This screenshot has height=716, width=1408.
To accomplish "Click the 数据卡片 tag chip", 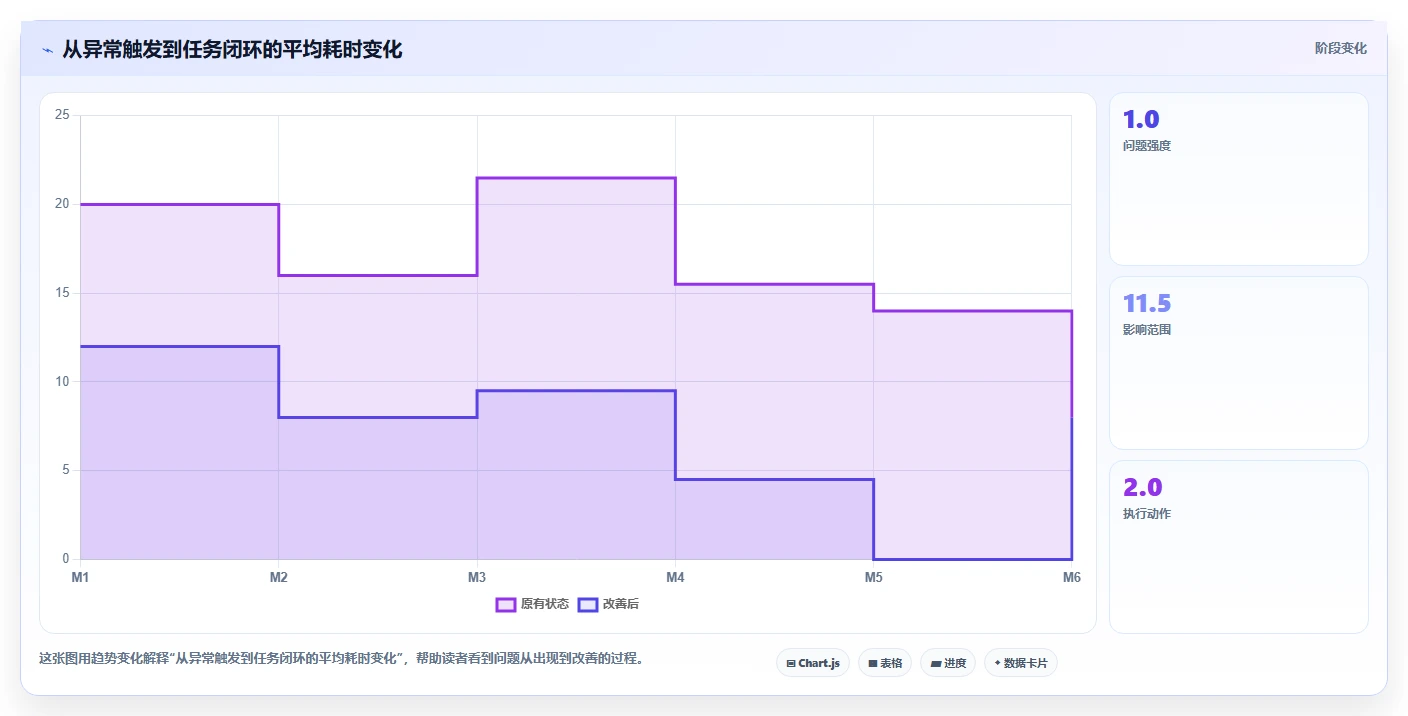I will 1021,663.
